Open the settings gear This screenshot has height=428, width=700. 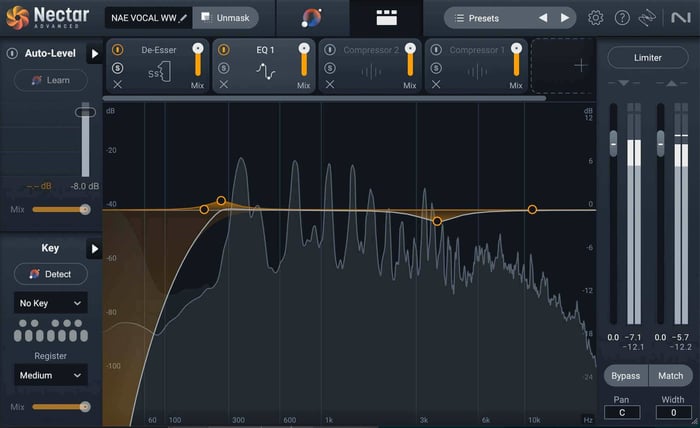[x=595, y=18]
